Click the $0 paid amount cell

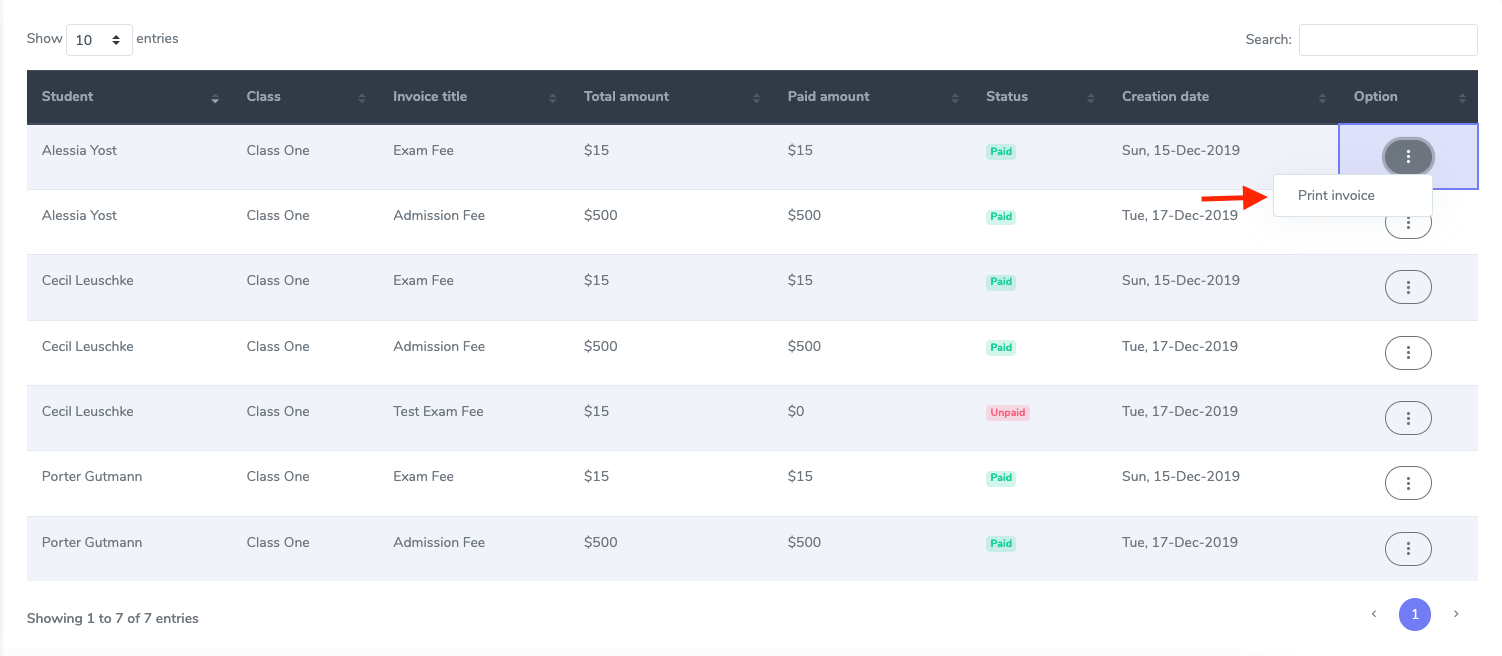[796, 411]
